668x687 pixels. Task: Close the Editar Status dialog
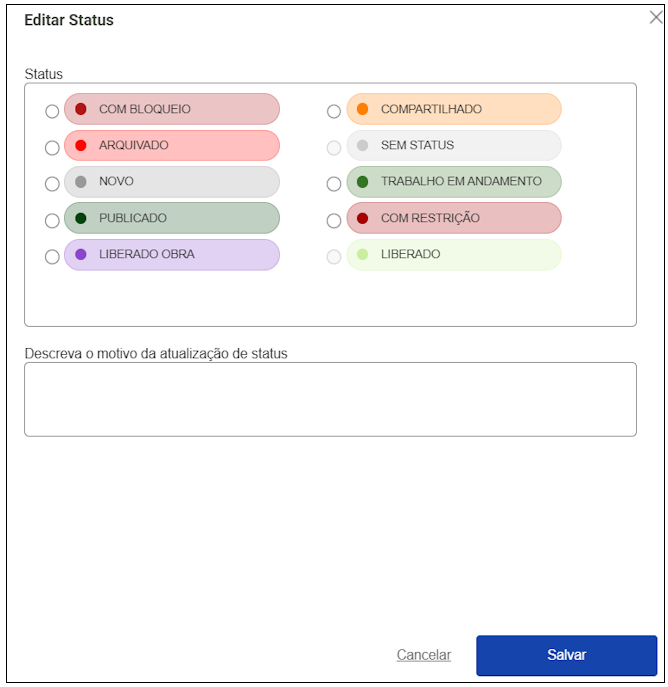(656, 17)
